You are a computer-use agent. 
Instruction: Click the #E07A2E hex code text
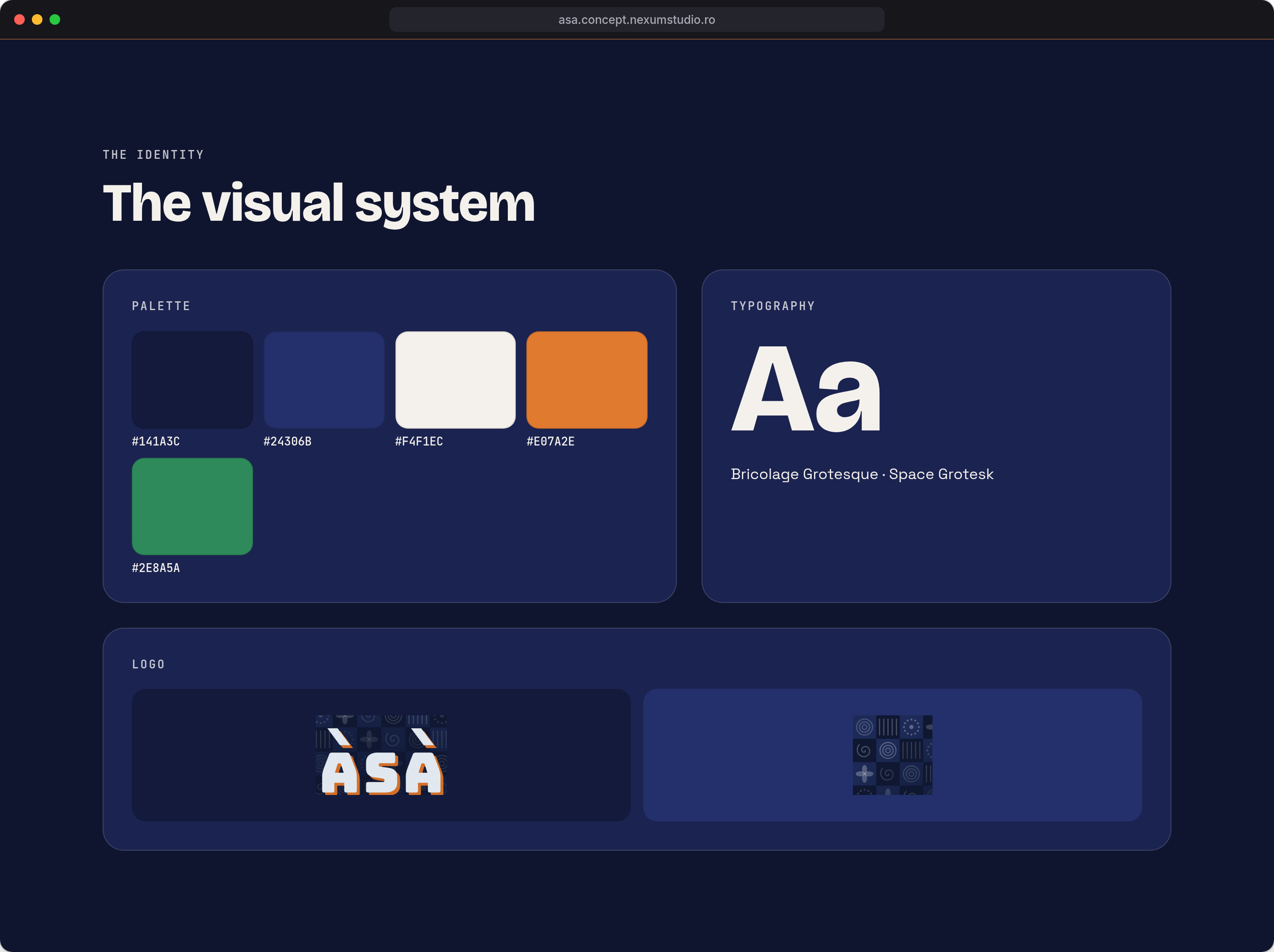551,441
